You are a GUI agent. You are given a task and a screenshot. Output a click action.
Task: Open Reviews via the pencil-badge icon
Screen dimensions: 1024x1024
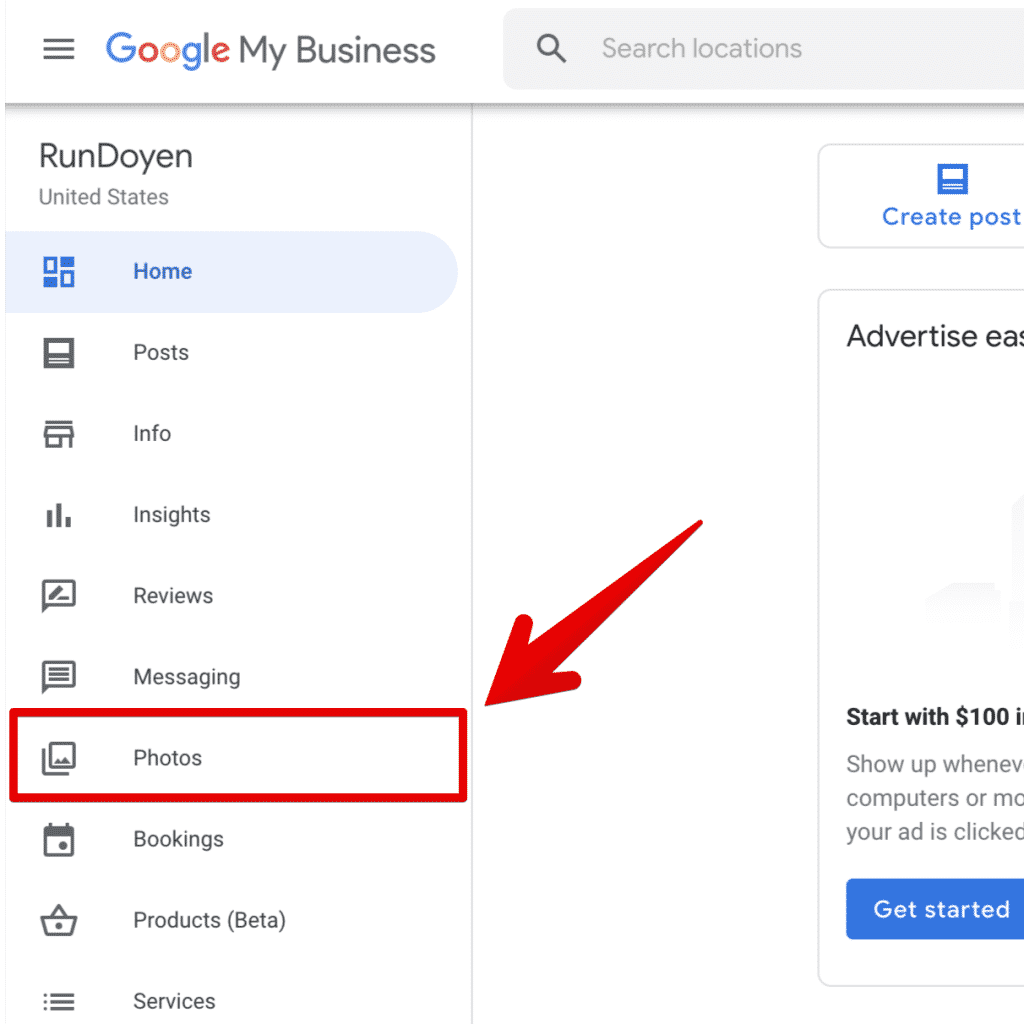[x=59, y=595]
